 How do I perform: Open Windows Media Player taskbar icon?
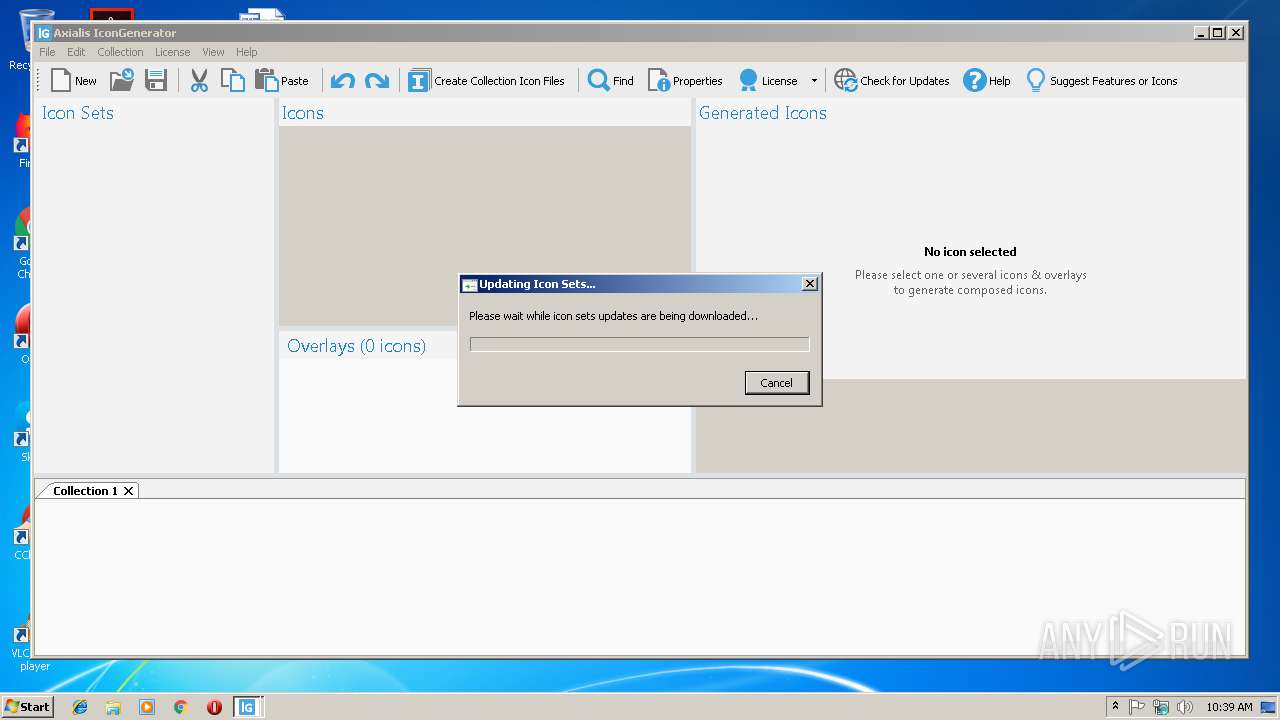click(147, 707)
